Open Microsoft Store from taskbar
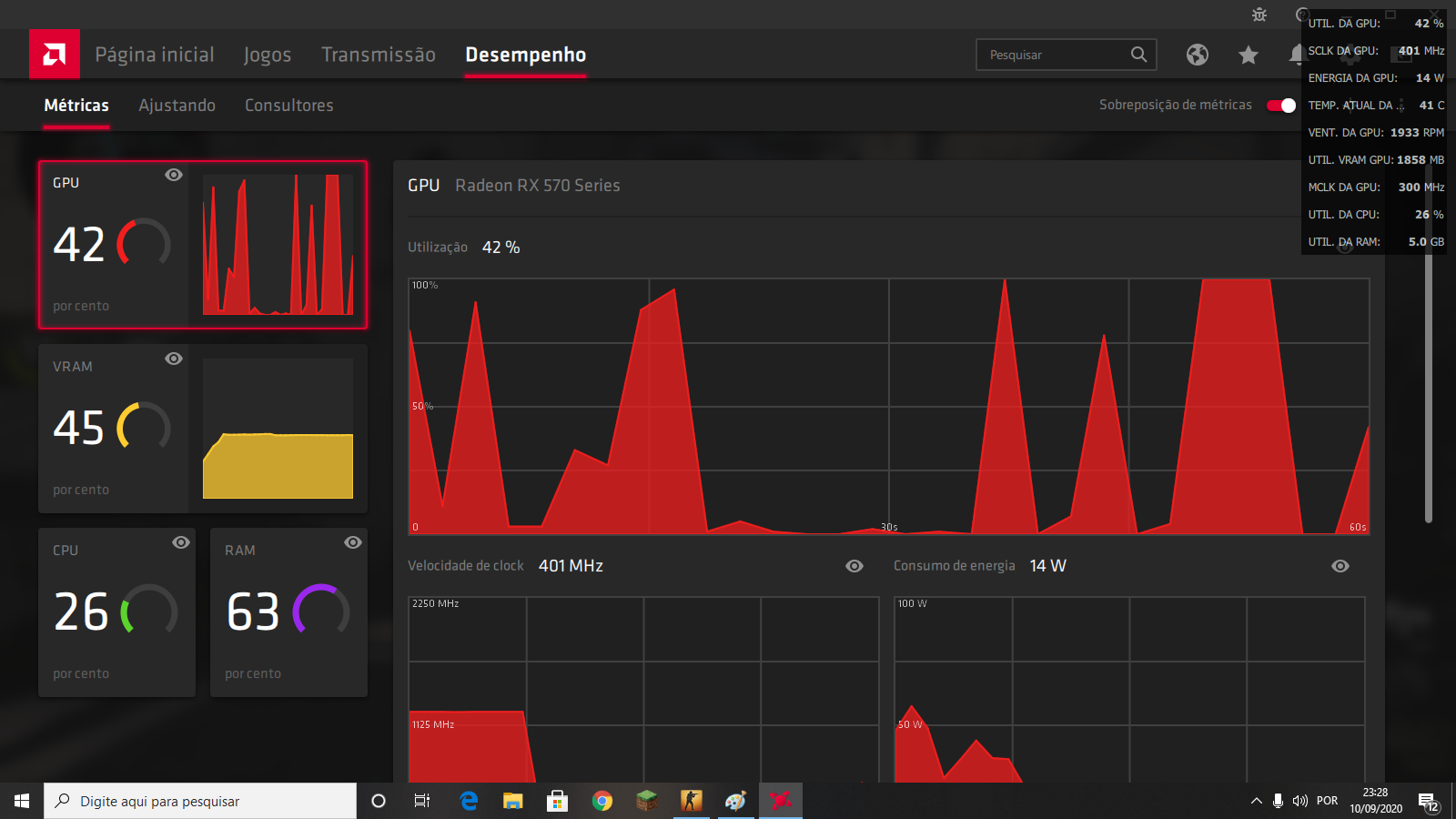This screenshot has height=819, width=1456. 557,801
